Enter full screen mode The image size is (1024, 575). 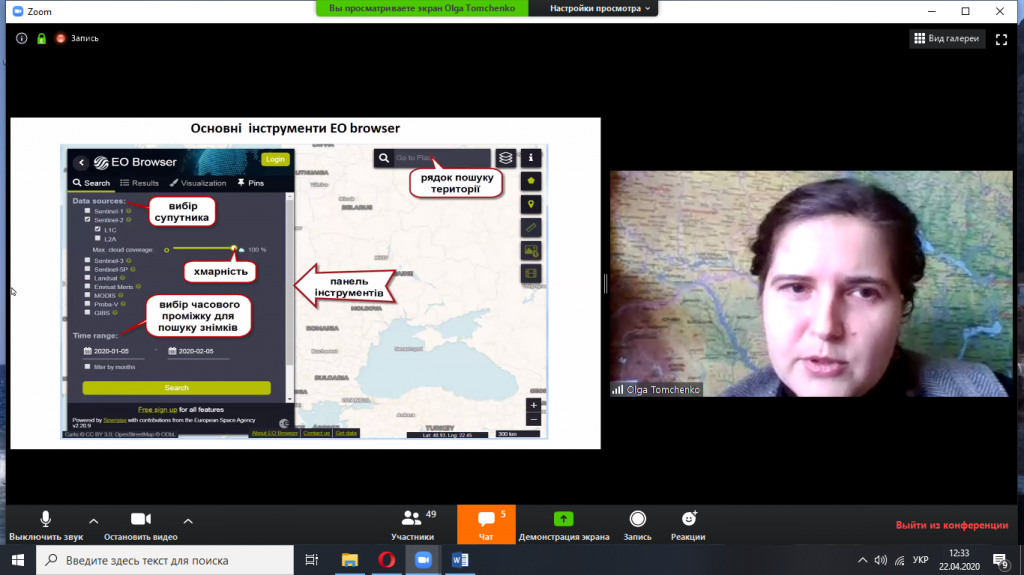[1001, 39]
